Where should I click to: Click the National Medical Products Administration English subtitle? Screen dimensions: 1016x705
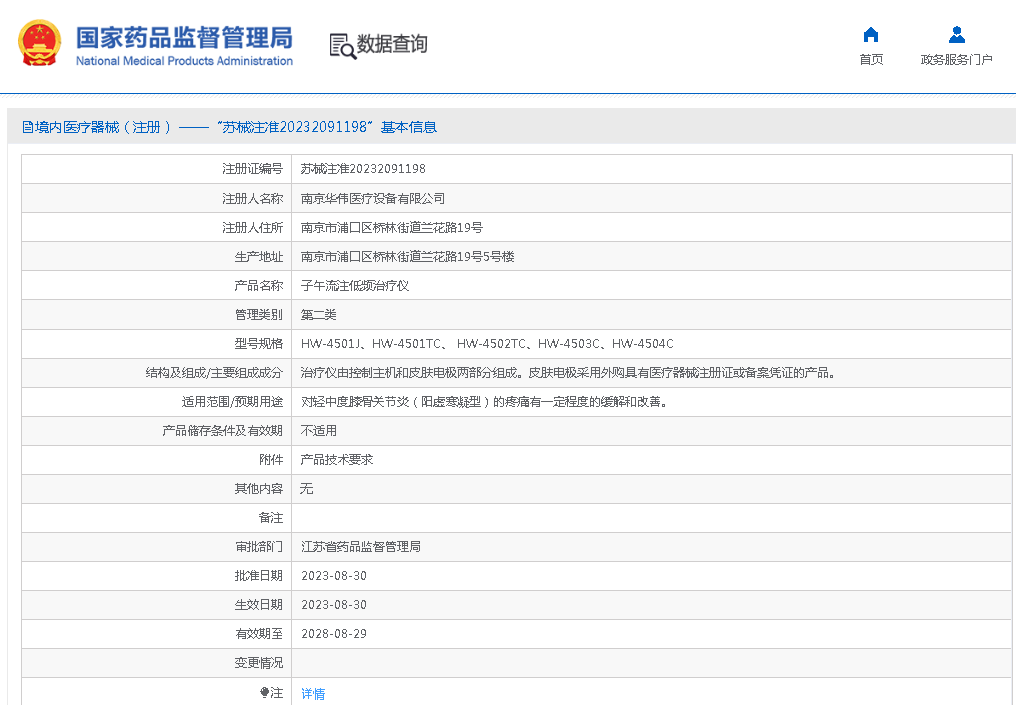pos(184,61)
